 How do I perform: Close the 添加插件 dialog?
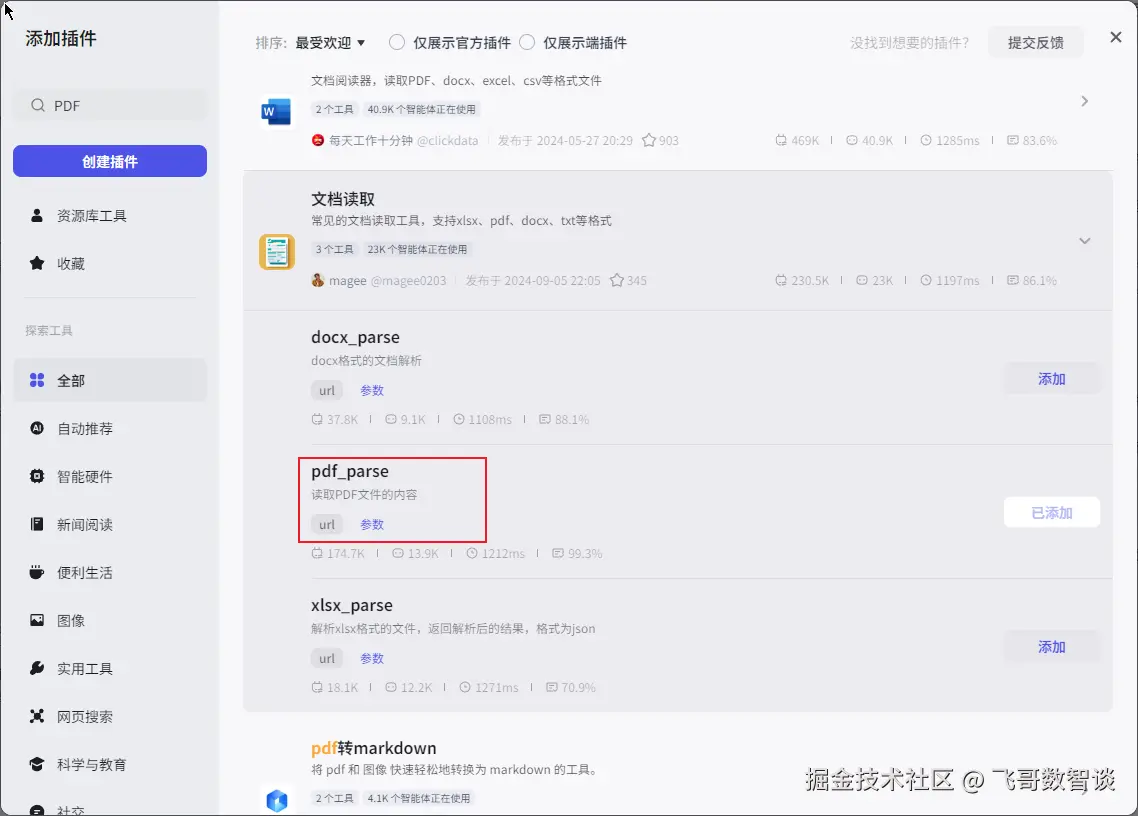(x=1116, y=37)
